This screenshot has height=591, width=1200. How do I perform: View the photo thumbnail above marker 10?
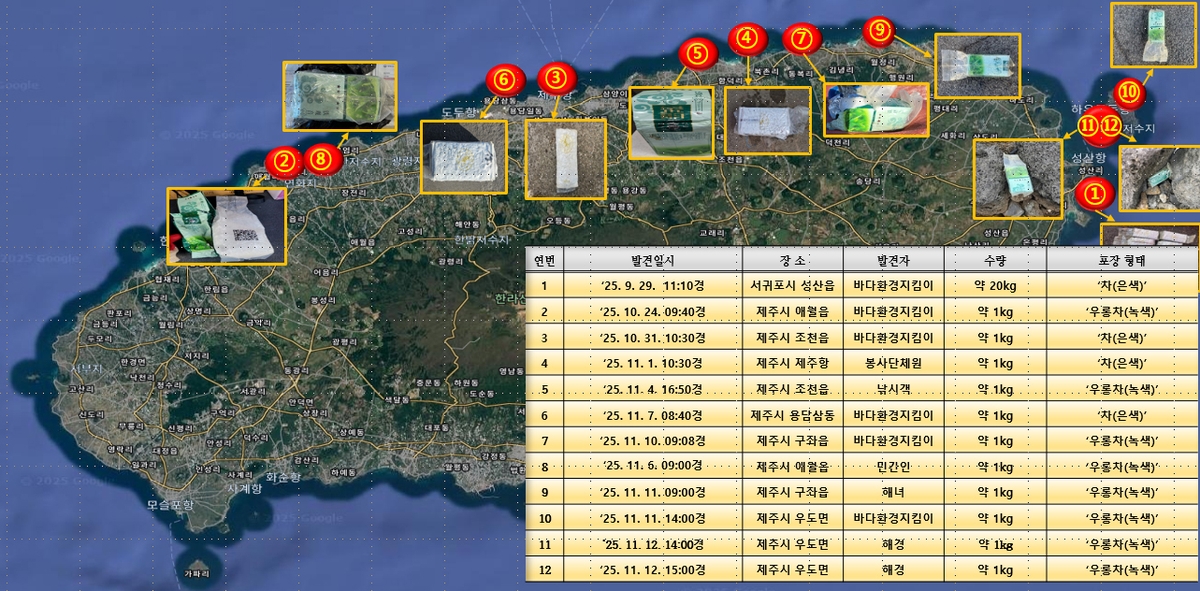click(1153, 35)
